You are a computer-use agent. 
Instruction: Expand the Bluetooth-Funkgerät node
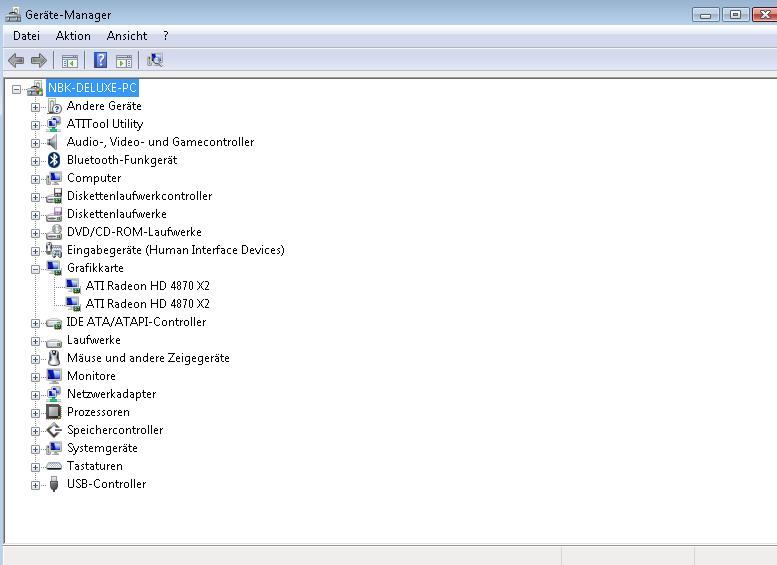coord(35,161)
